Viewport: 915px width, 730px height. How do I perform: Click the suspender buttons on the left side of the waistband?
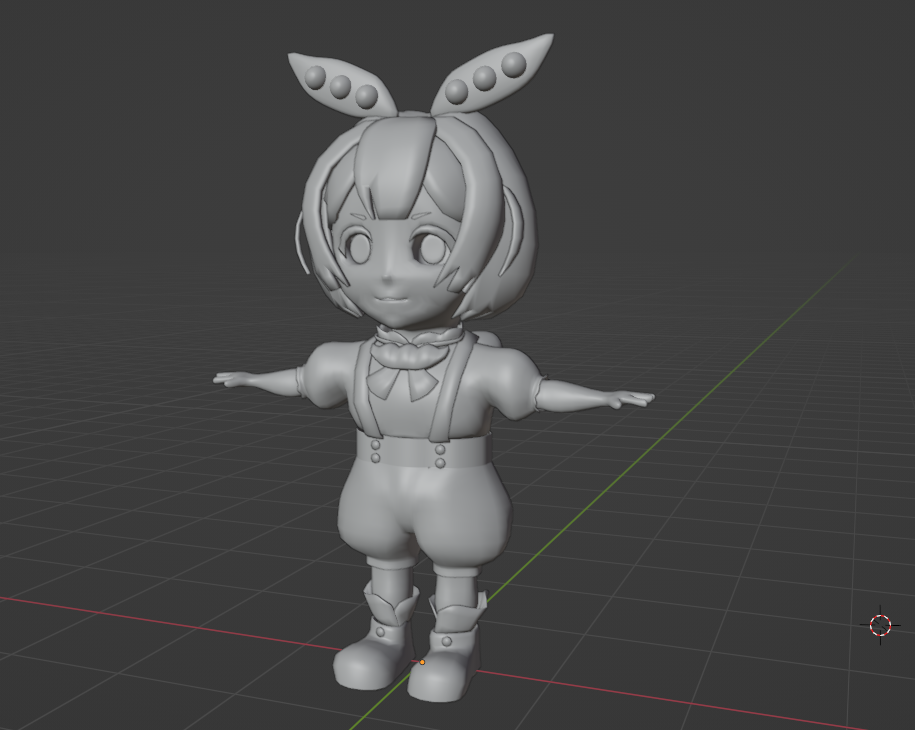375,449
